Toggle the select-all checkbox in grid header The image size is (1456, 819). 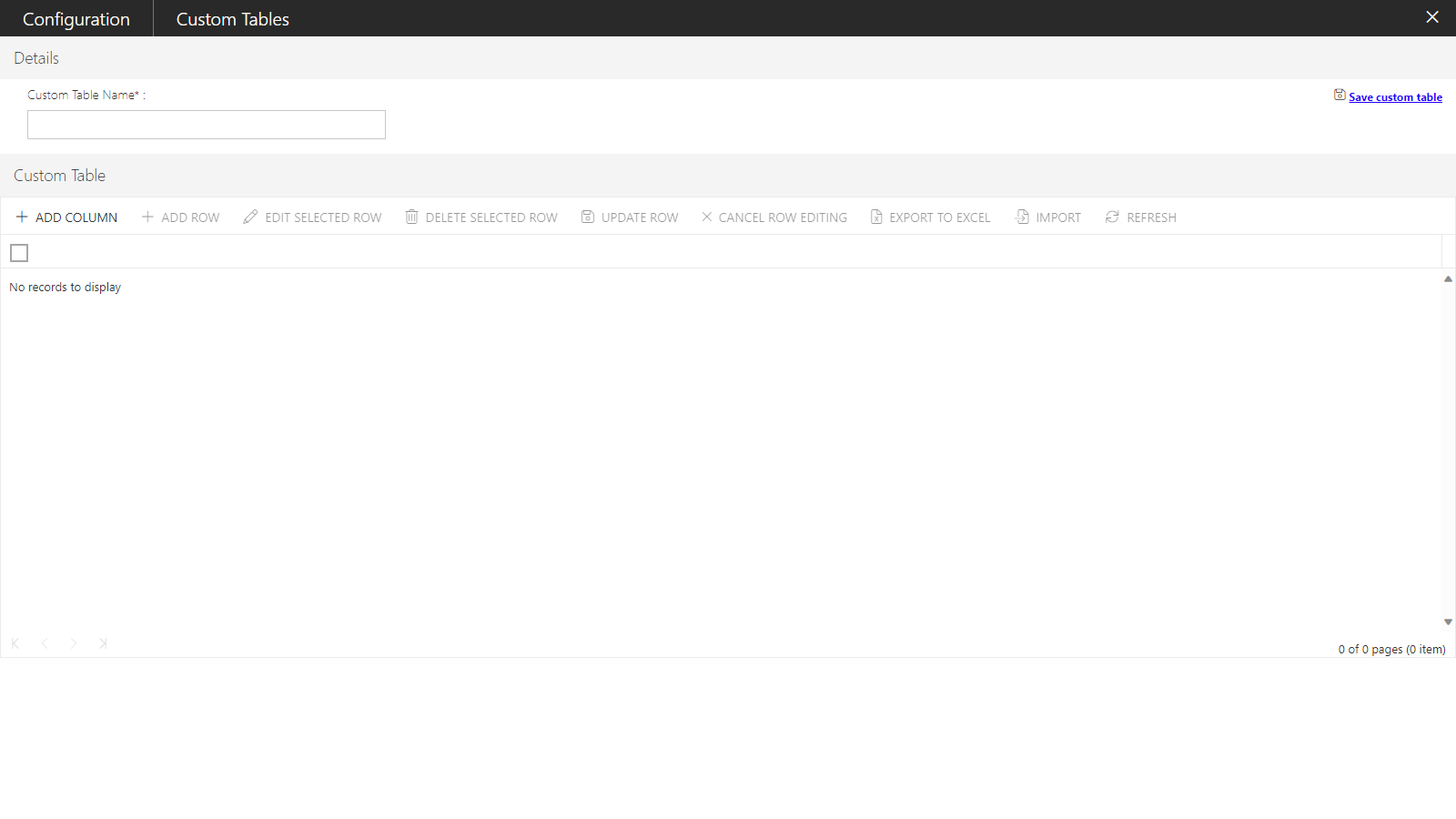[x=19, y=253]
